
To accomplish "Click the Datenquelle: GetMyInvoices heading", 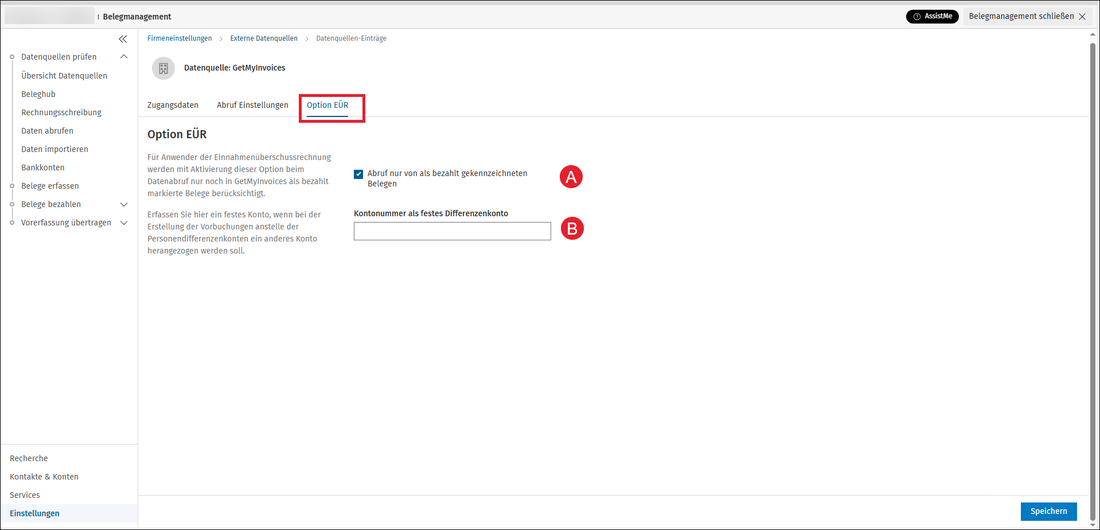I will pyautogui.click(x=234, y=68).
